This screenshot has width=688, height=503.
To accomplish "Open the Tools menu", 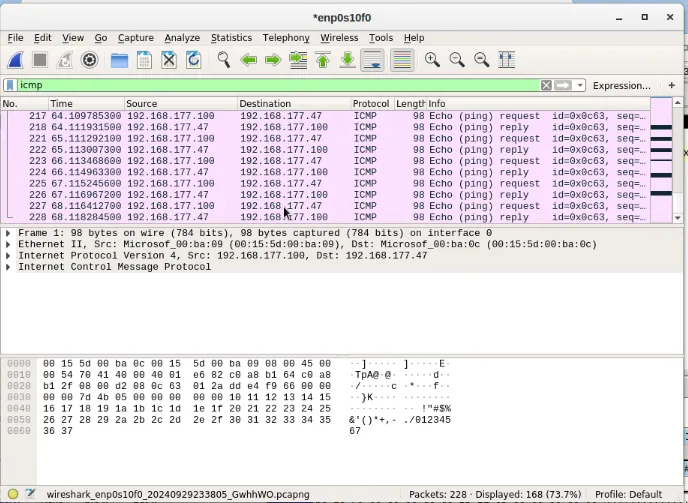I will (x=381, y=38).
